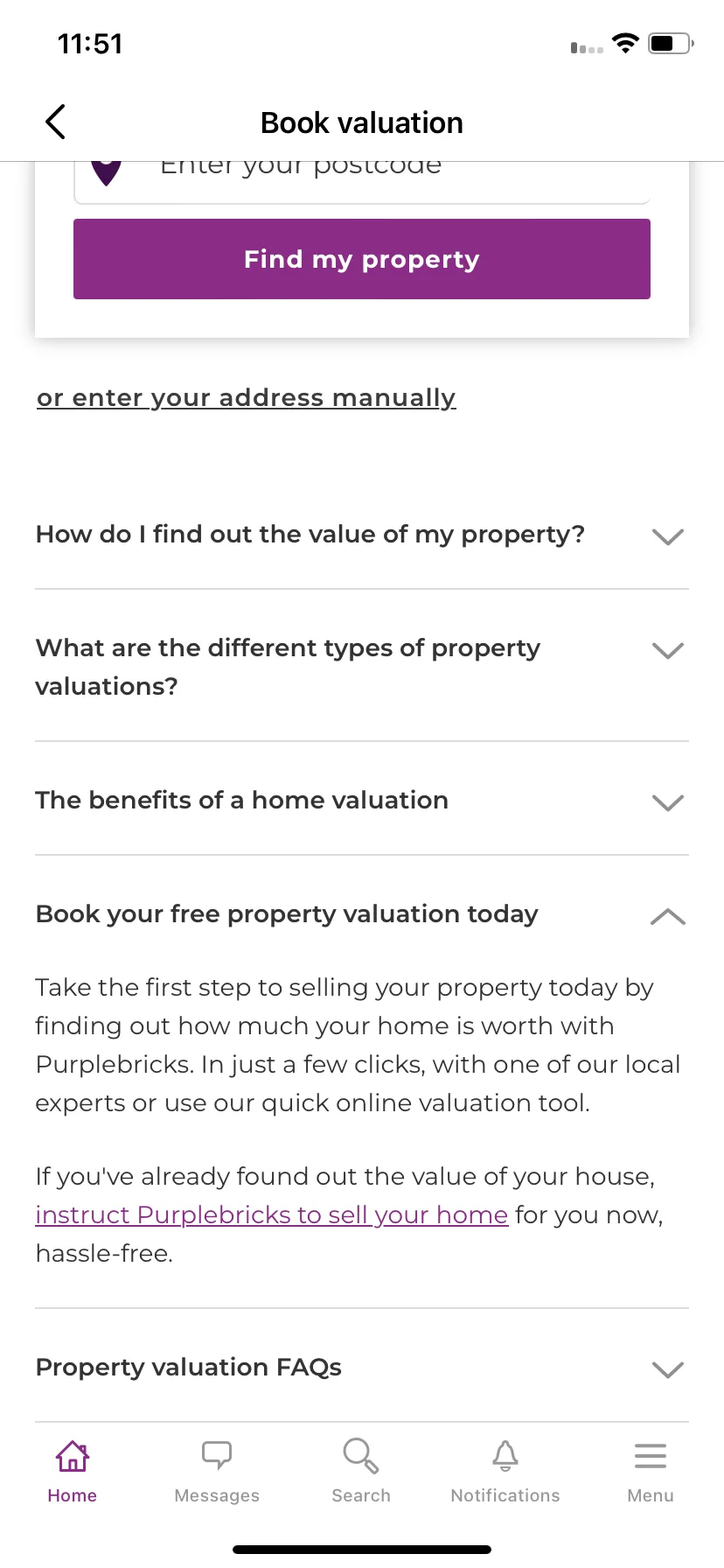
Task: Open Messages speech bubble icon
Action: (x=217, y=1456)
